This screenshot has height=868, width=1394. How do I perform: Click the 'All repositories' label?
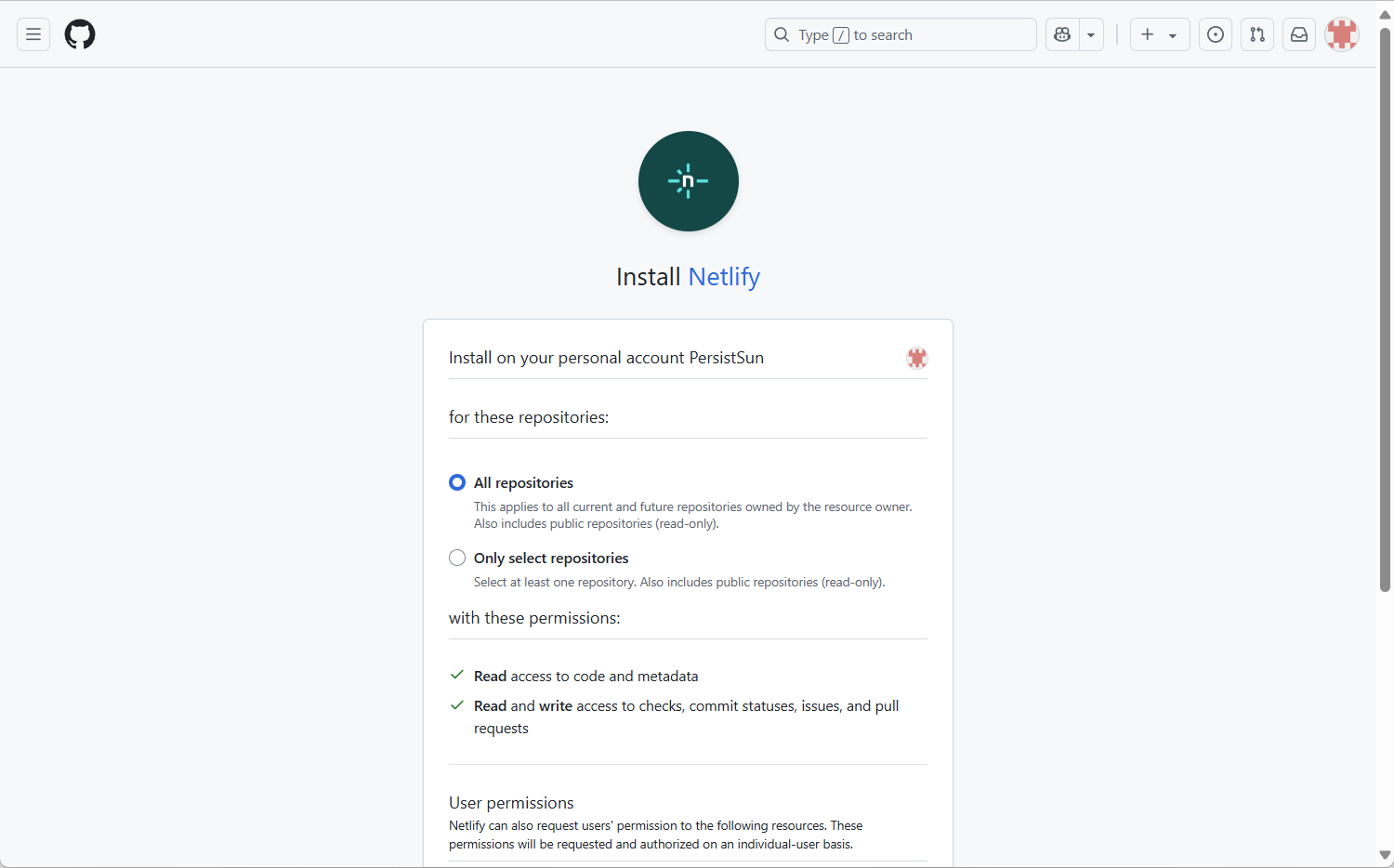pyautogui.click(x=523, y=482)
